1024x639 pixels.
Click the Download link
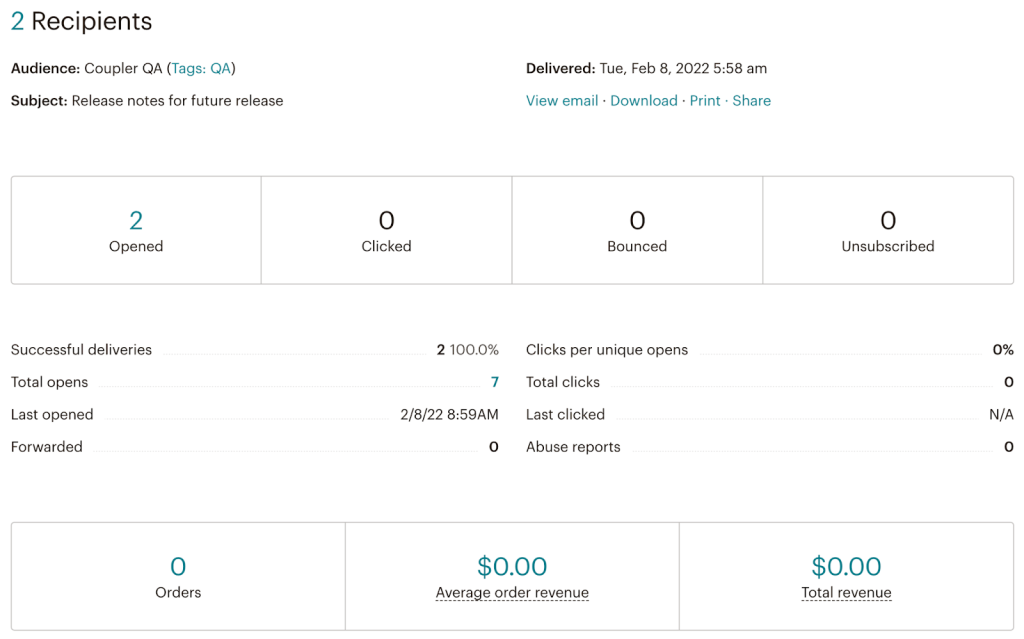click(x=643, y=100)
